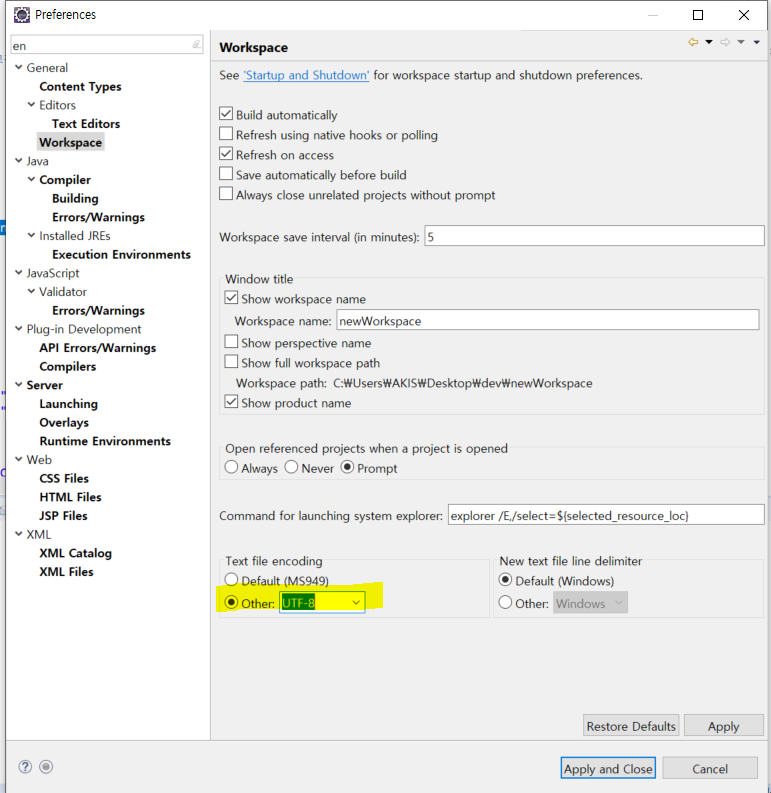Image resolution: width=771 pixels, height=793 pixels.
Task: Click Restore Defaults button
Action: click(631, 726)
